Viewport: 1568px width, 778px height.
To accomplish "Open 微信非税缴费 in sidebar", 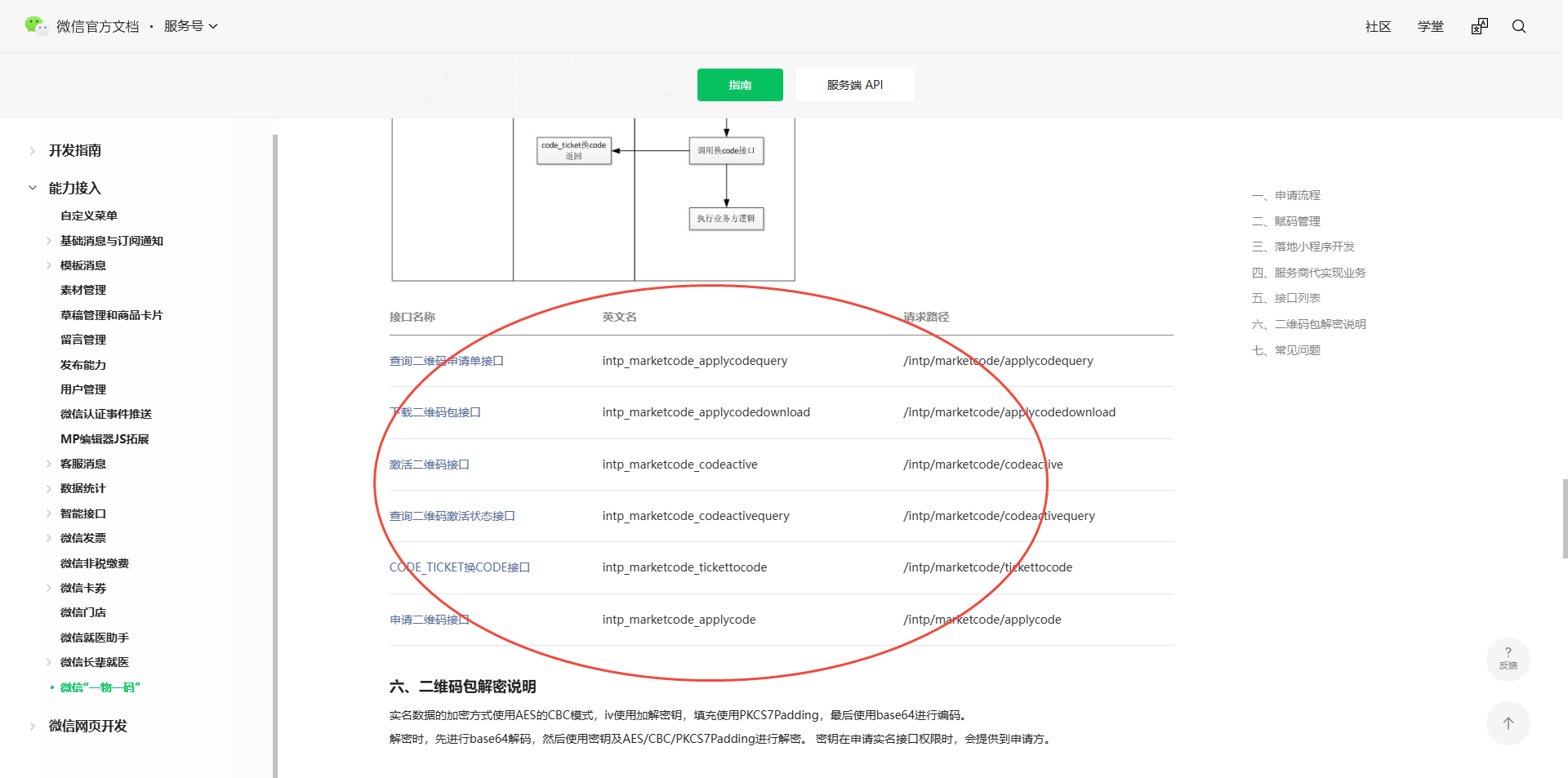I will click(x=95, y=563).
